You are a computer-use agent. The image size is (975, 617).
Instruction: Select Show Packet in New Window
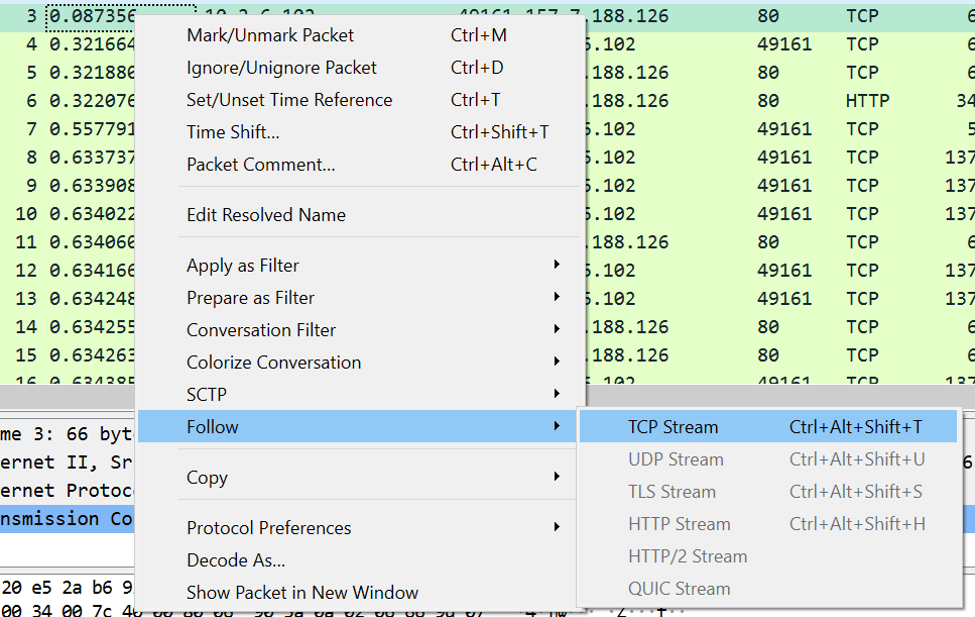tap(302, 592)
